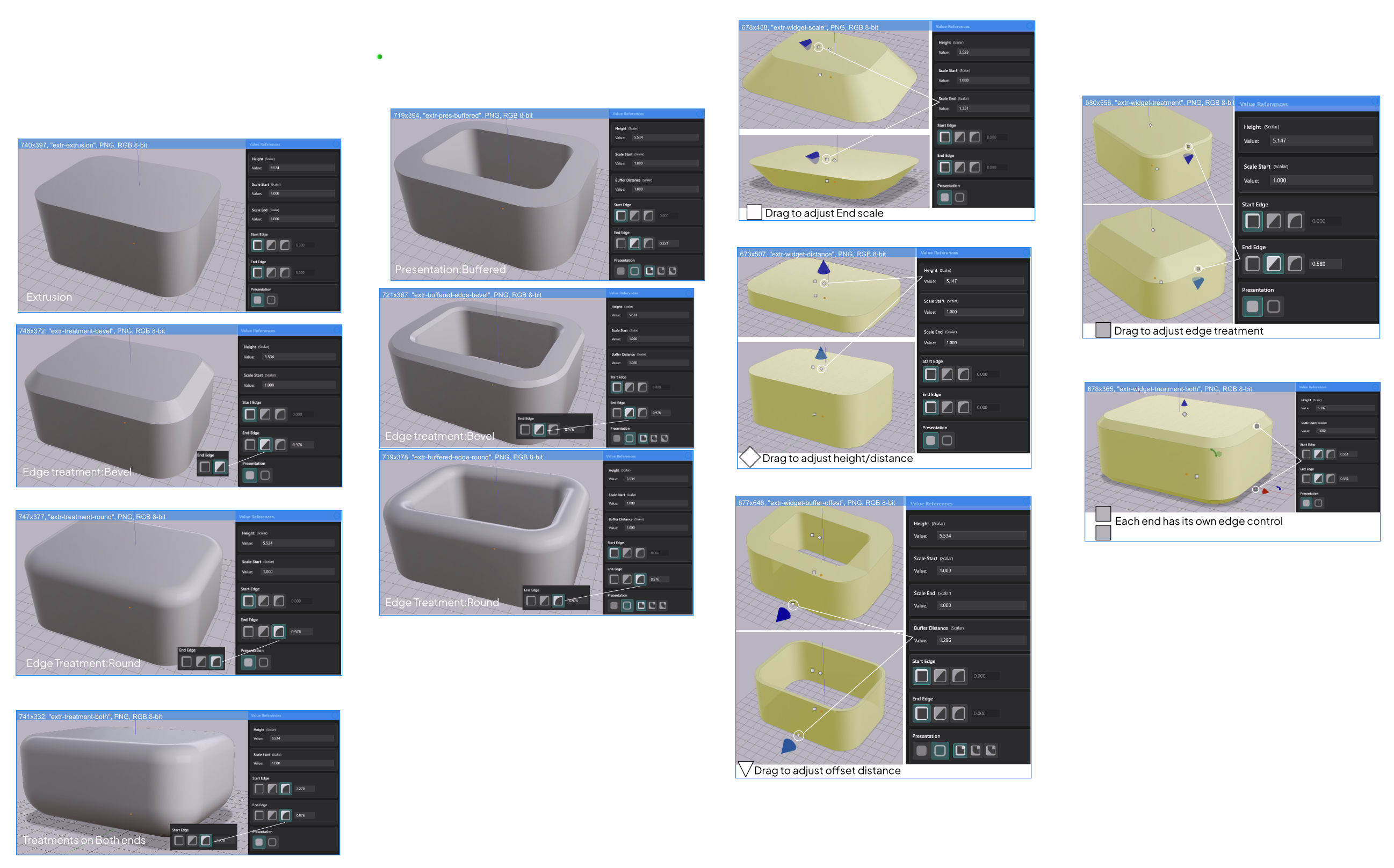Toggle buffered Presentation in extr-treatment-round image
Viewport: 1394px width, 868px height.
click(x=263, y=662)
